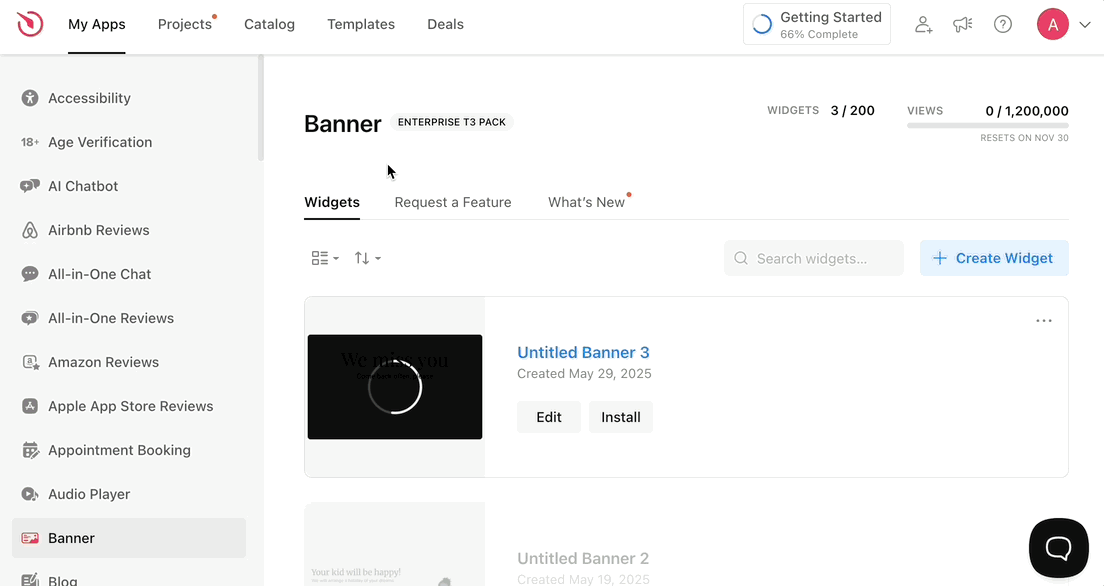Select Audio Player in sidebar
The image size is (1104, 586).
click(89, 494)
